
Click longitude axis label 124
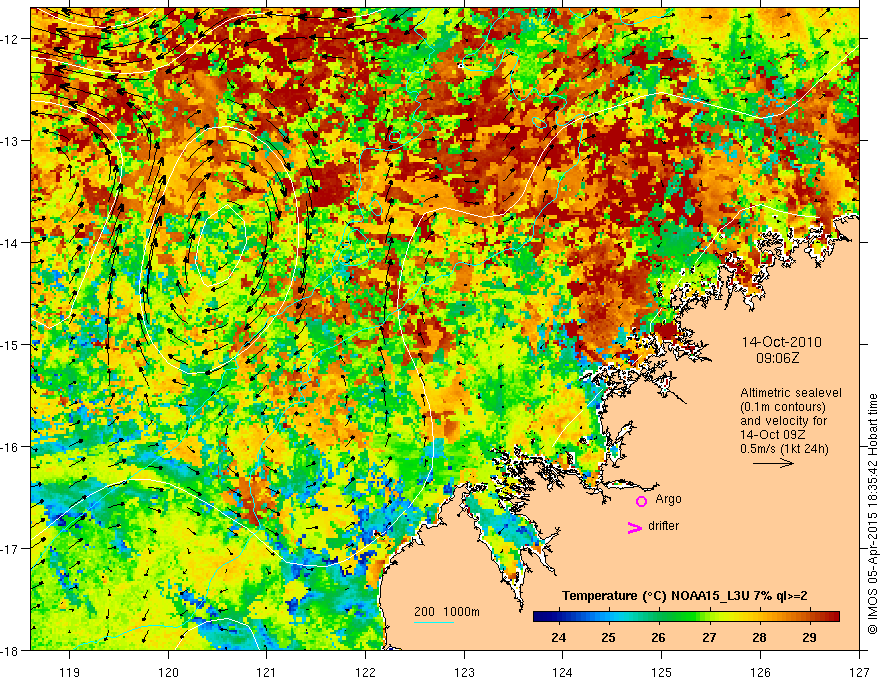tap(563, 672)
